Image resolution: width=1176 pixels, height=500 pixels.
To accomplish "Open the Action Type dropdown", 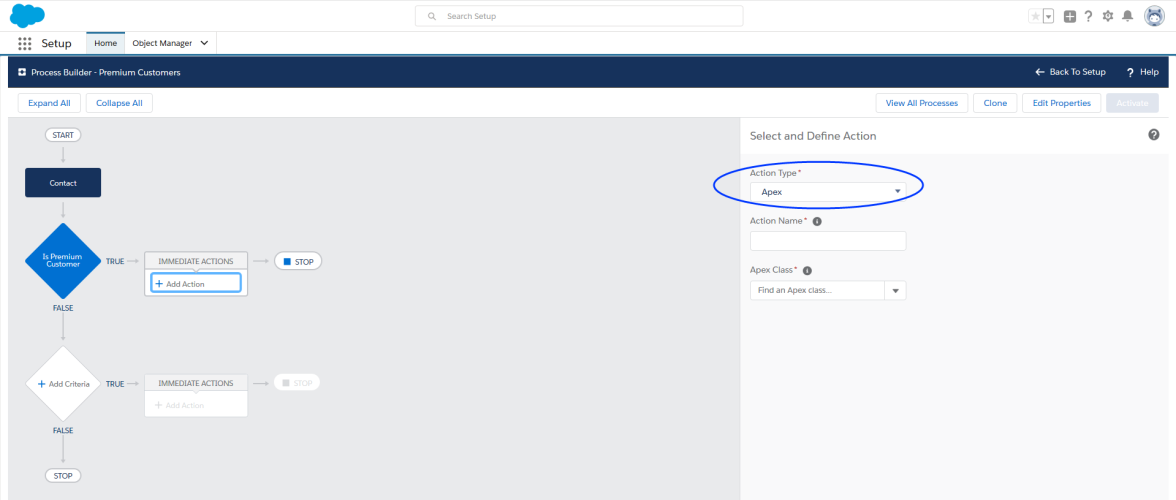I will (x=828, y=192).
